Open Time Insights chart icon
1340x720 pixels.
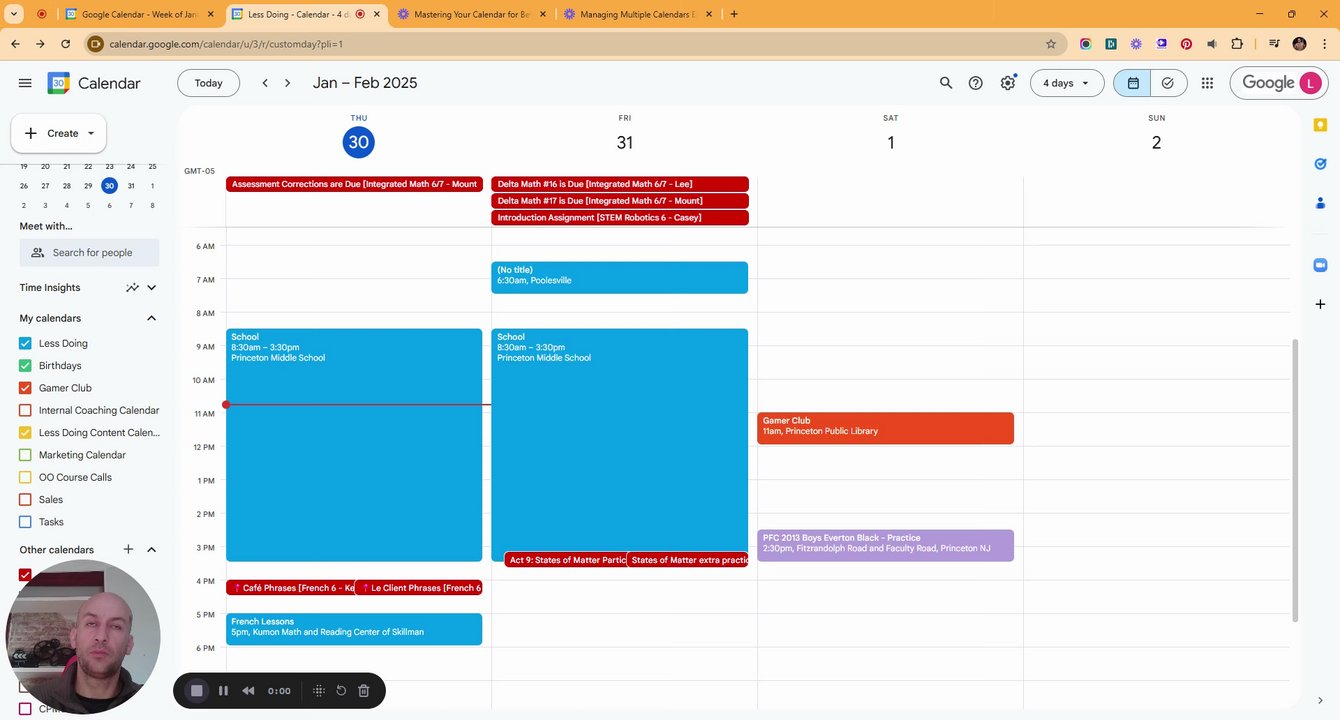click(x=132, y=288)
